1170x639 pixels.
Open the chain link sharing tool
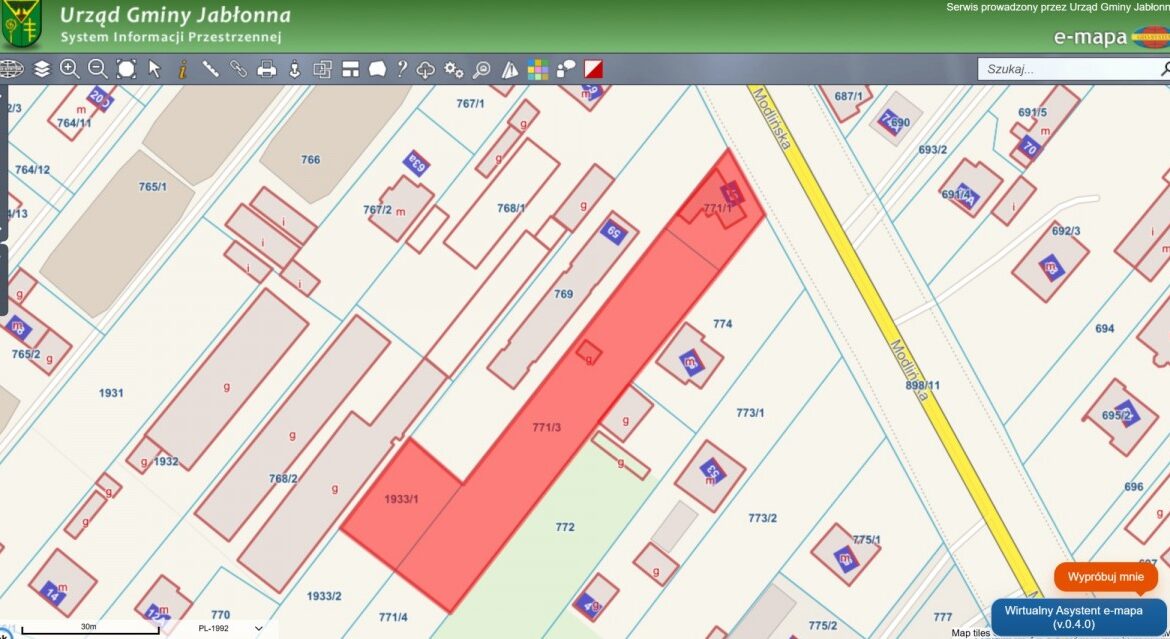(x=238, y=69)
